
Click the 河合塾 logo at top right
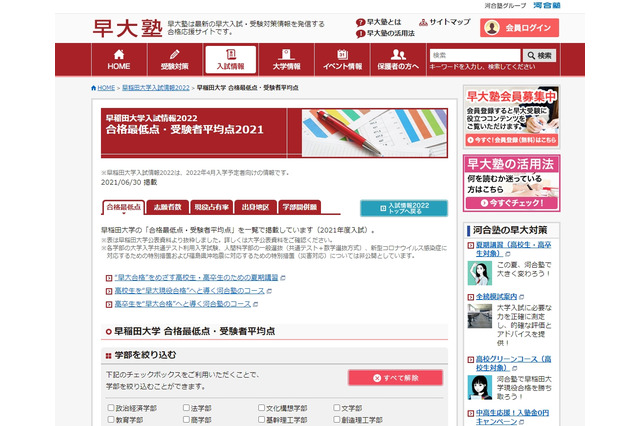click(x=547, y=5)
